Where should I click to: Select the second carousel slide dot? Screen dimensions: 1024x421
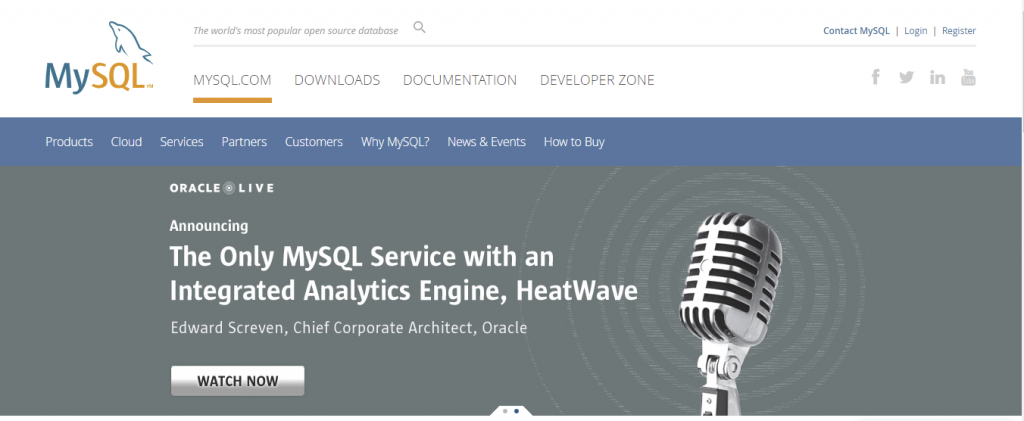pos(517,411)
